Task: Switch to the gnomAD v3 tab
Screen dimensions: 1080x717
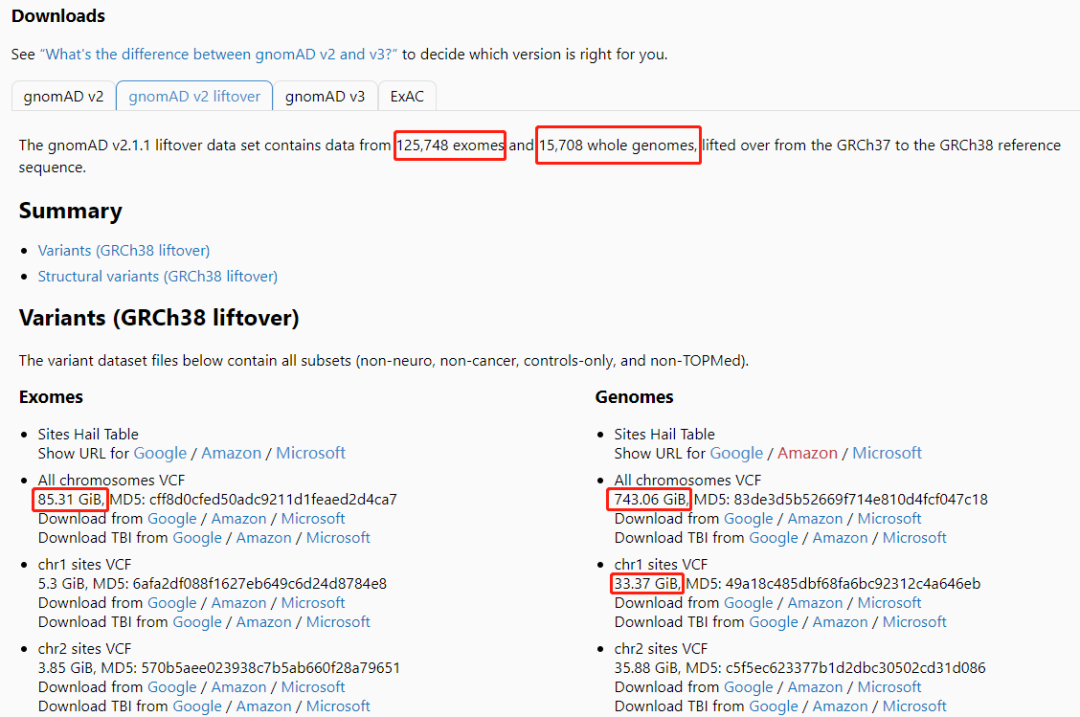Action: [x=325, y=96]
